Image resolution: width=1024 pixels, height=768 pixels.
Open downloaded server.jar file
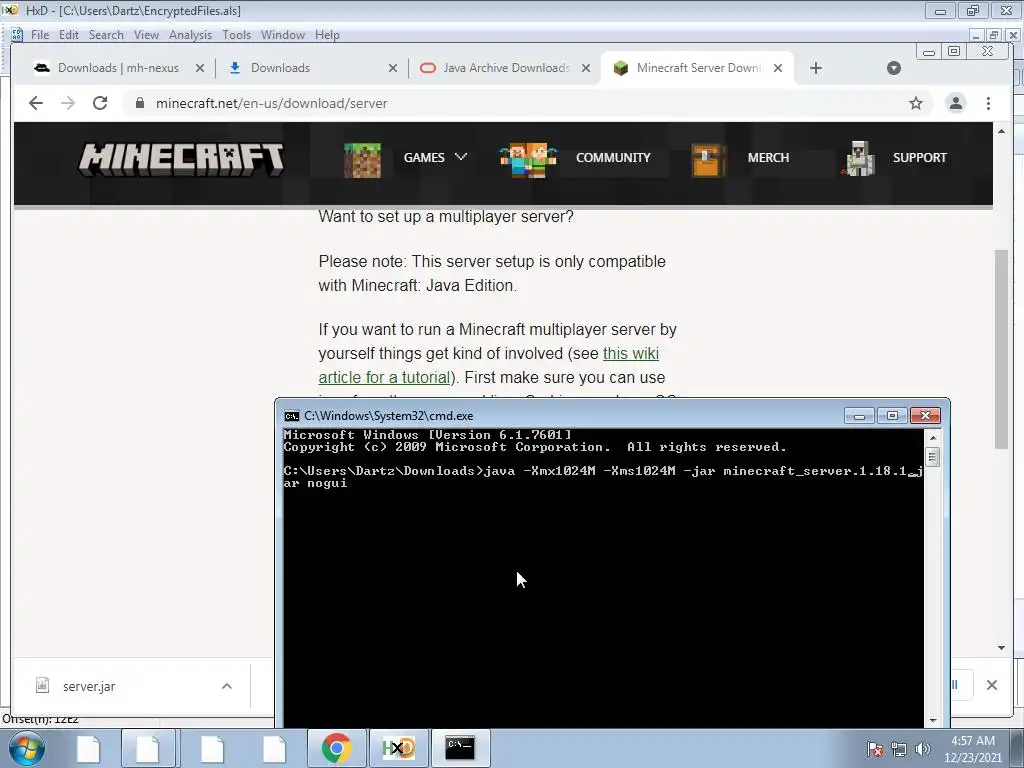point(89,686)
